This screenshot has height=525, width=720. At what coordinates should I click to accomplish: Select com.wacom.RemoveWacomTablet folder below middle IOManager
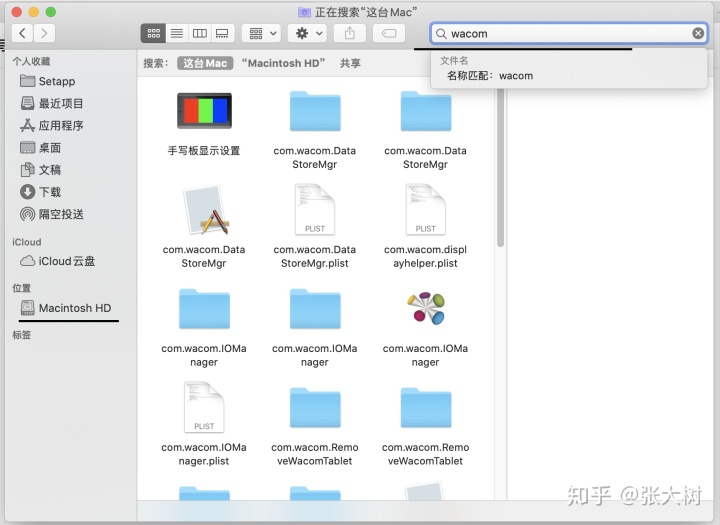coord(315,407)
